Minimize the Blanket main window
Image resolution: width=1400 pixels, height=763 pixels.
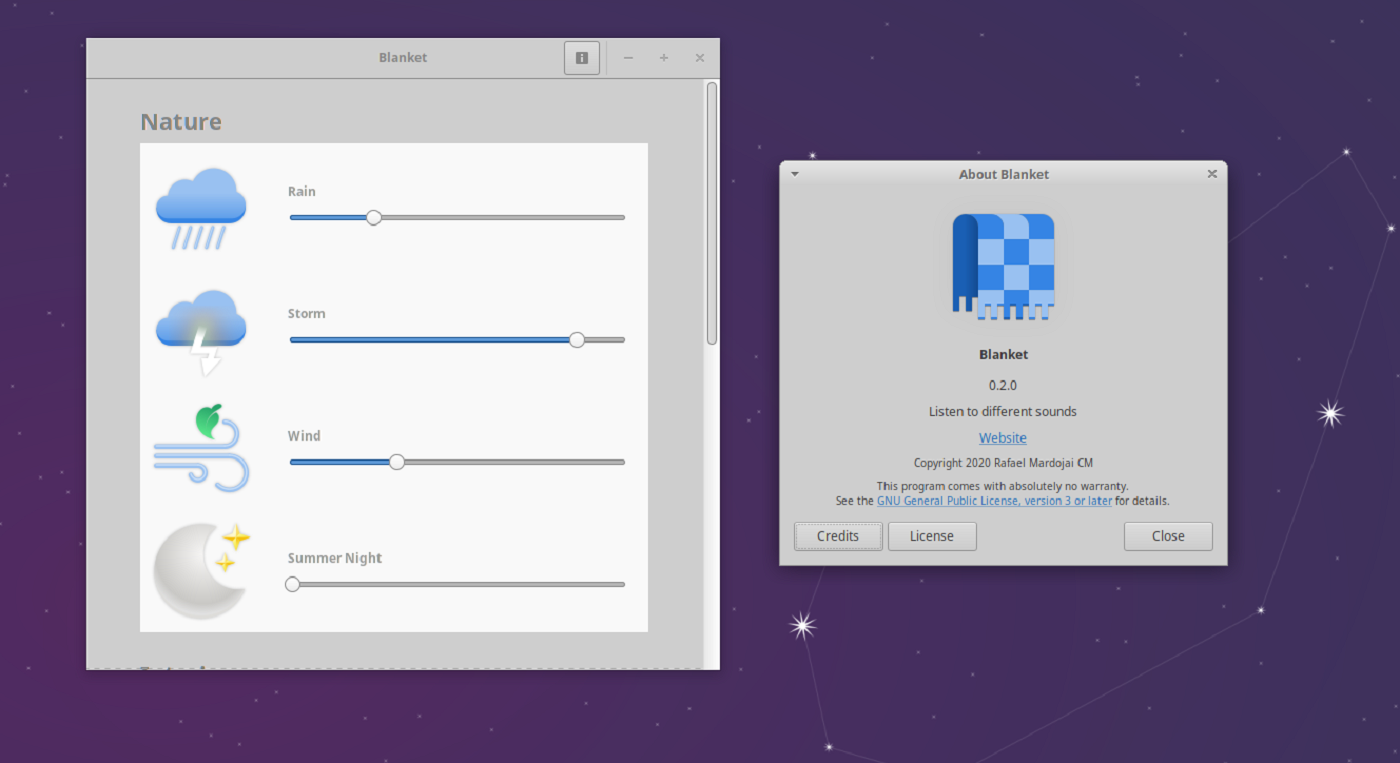pyautogui.click(x=628, y=58)
